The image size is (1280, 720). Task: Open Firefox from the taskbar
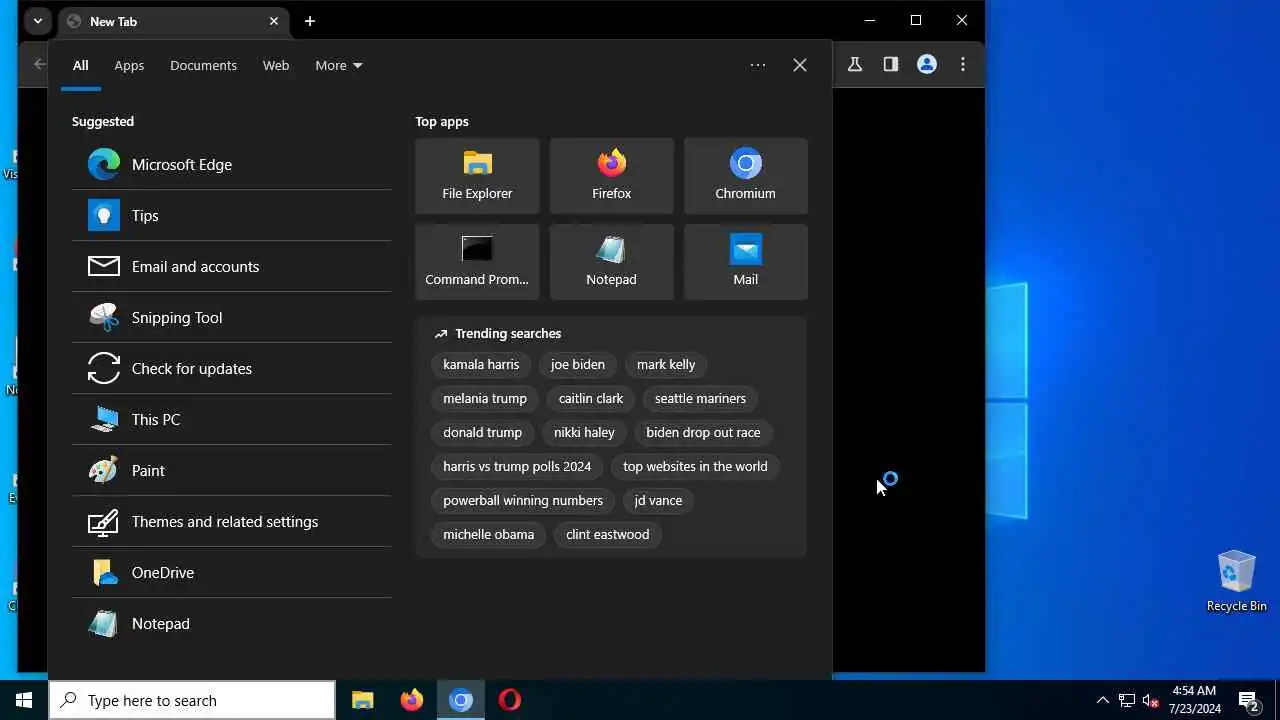pyautogui.click(x=412, y=700)
